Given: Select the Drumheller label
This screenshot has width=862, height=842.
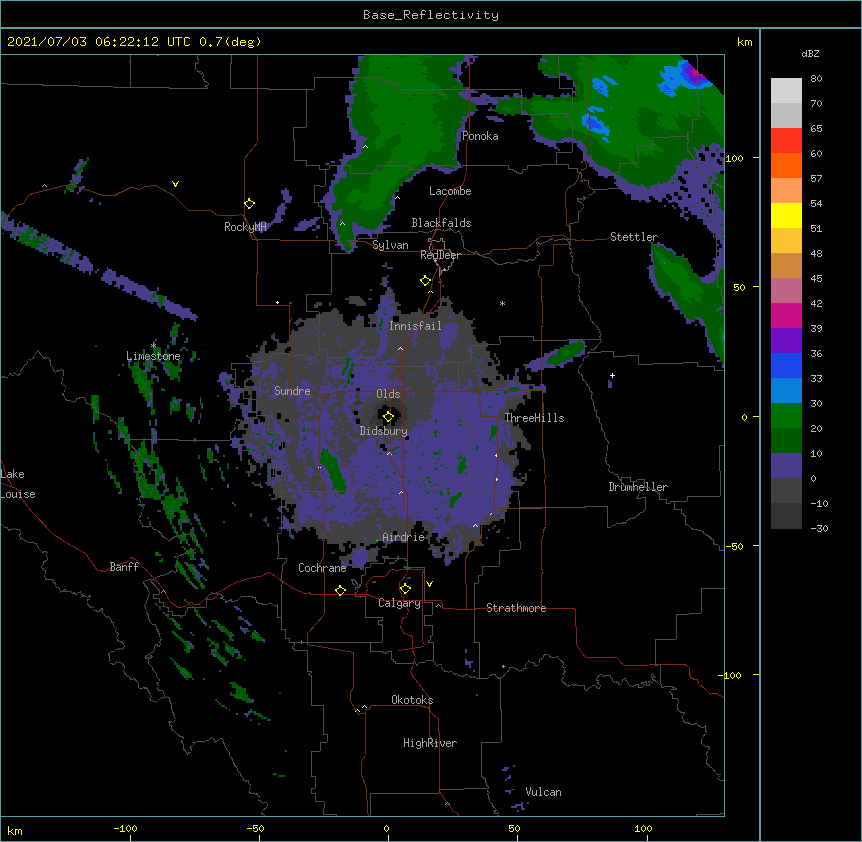Looking at the screenshot, I should click(638, 487).
